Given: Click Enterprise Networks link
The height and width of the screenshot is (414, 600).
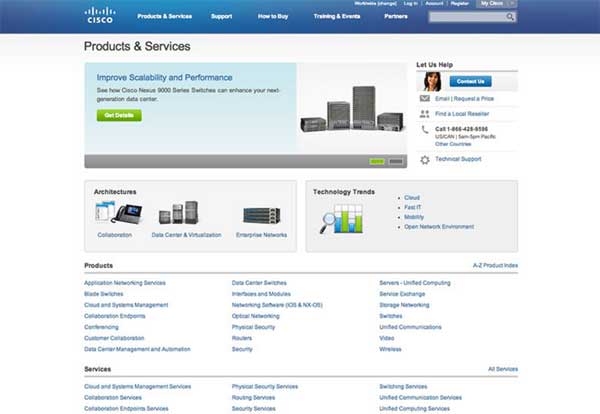Looking at the screenshot, I should pyautogui.click(x=261, y=235).
